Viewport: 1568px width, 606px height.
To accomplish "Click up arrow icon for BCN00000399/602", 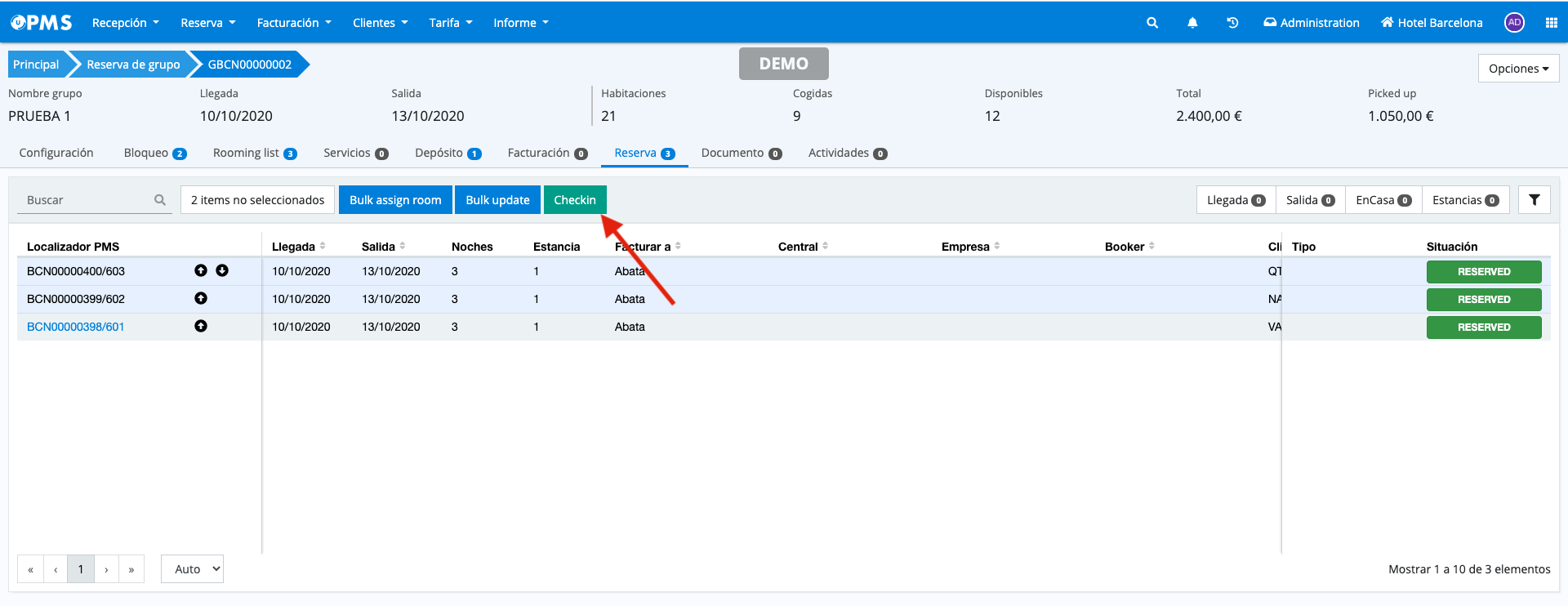I will (x=201, y=298).
